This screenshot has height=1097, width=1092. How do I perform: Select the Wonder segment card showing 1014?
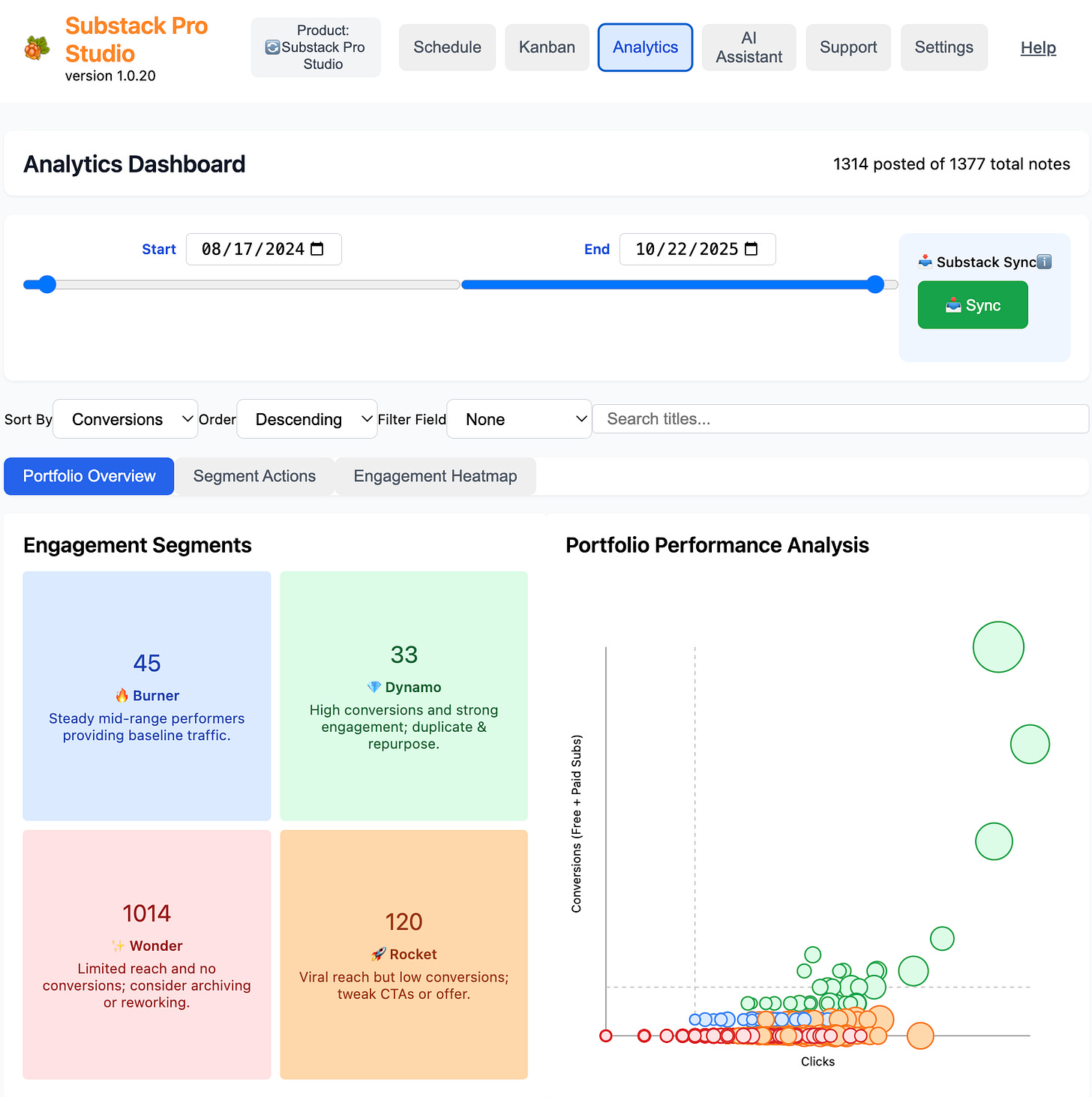tap(147, 955)
